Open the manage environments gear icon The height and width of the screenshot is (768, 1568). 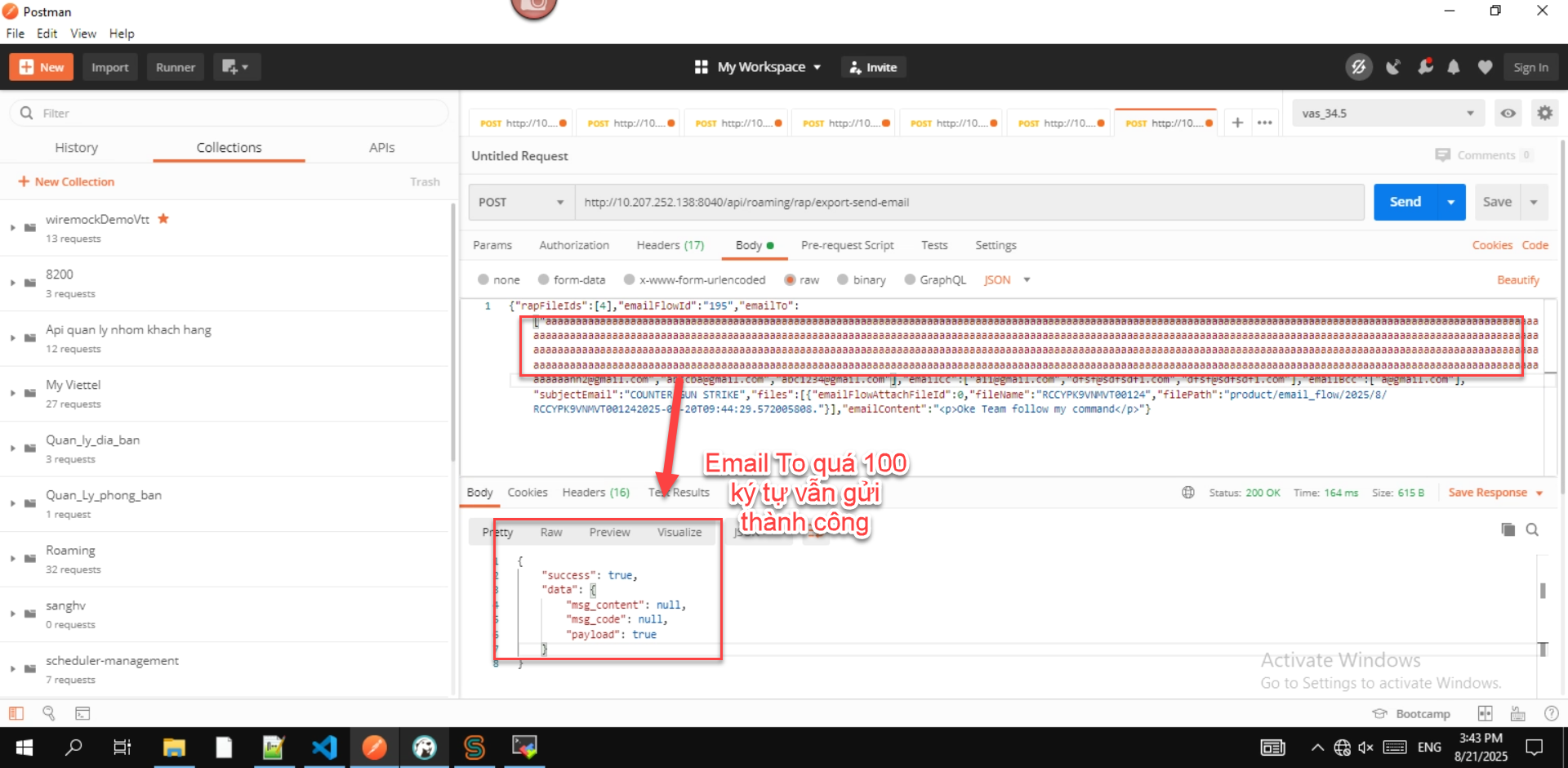[x=1544, y=114]
